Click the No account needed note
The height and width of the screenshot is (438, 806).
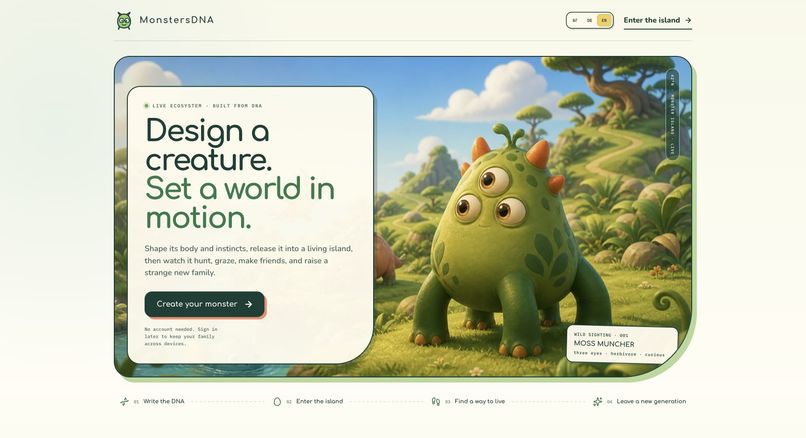coord(181,336)
